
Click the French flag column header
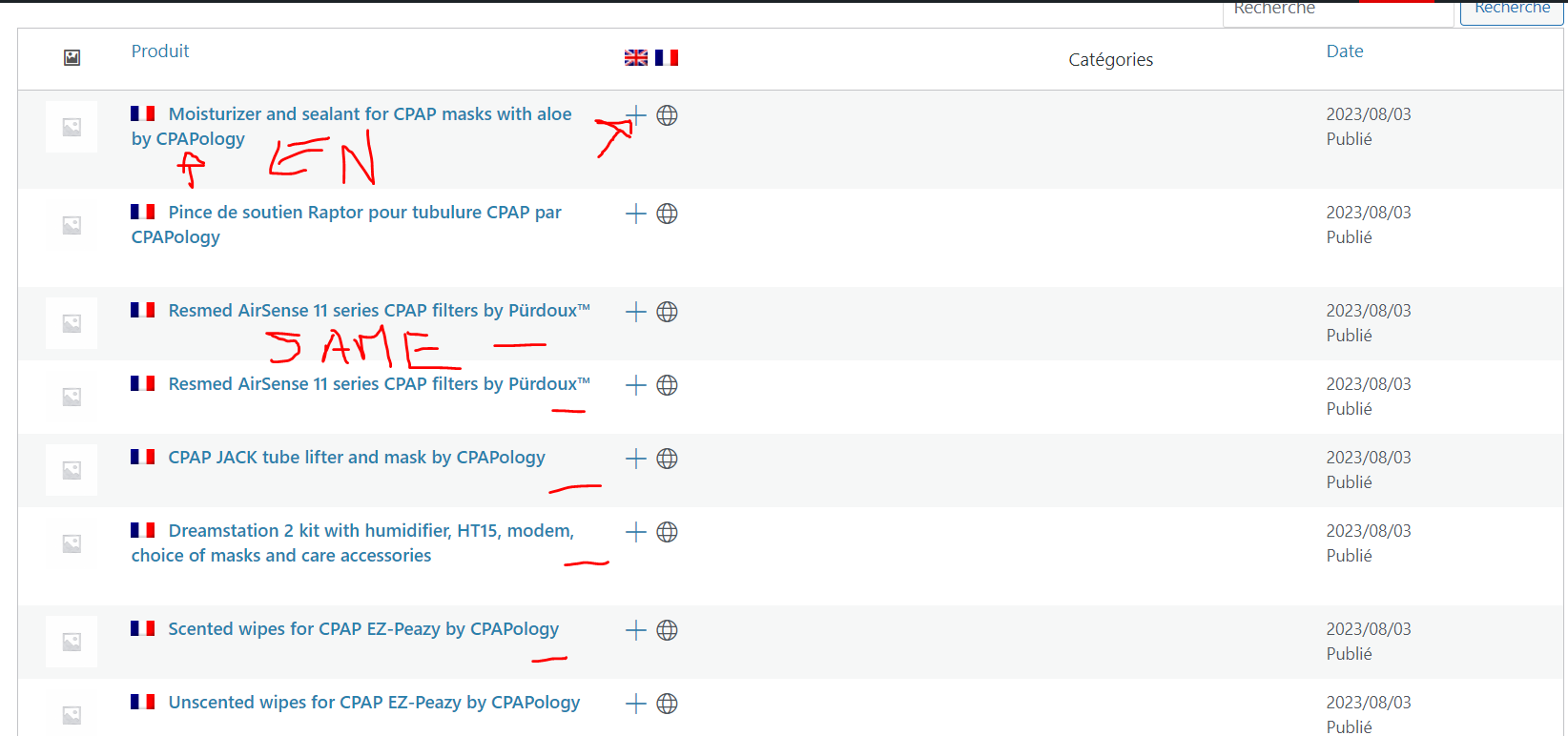667,58
